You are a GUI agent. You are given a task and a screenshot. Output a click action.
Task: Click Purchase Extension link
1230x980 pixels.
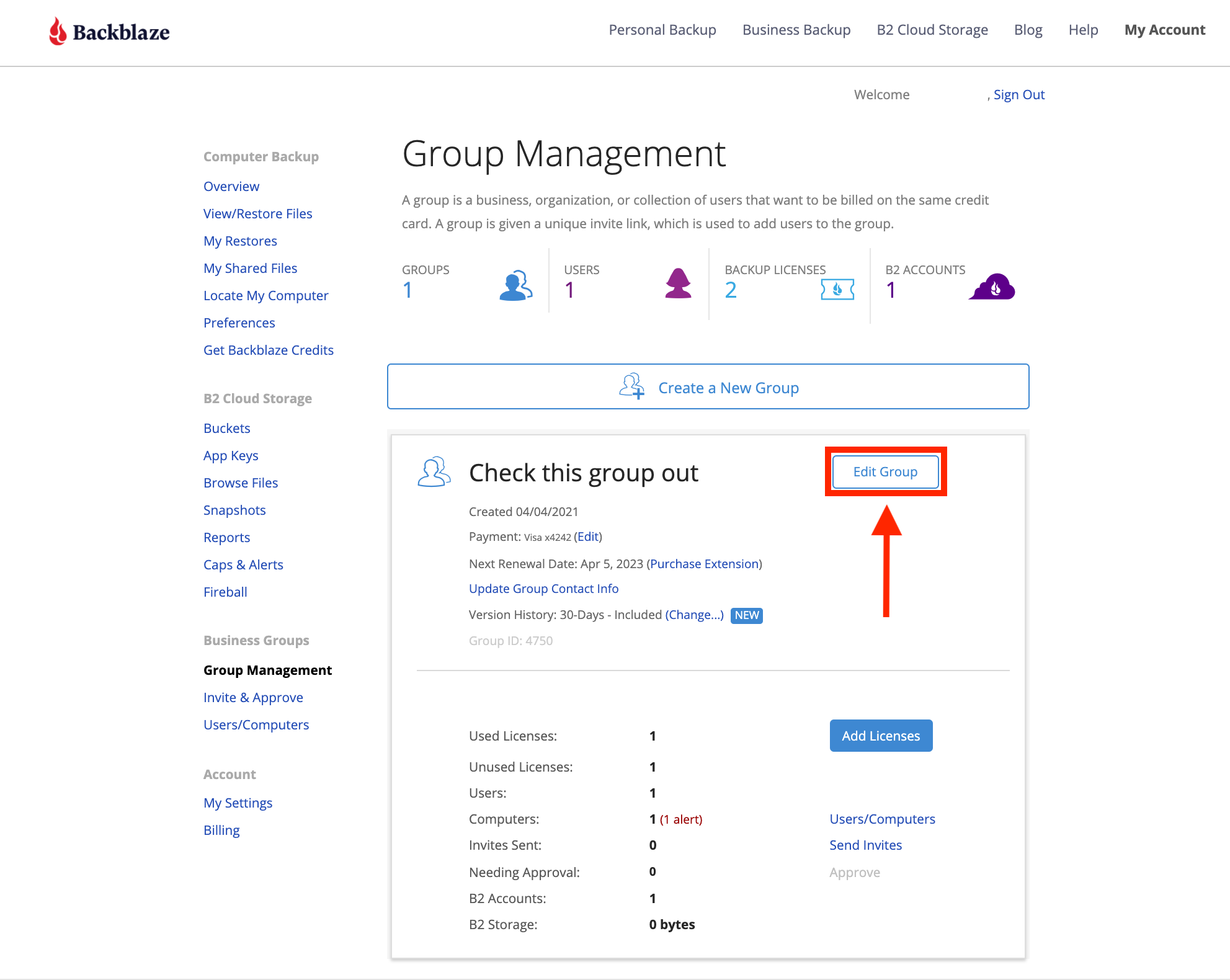(704, 564)
